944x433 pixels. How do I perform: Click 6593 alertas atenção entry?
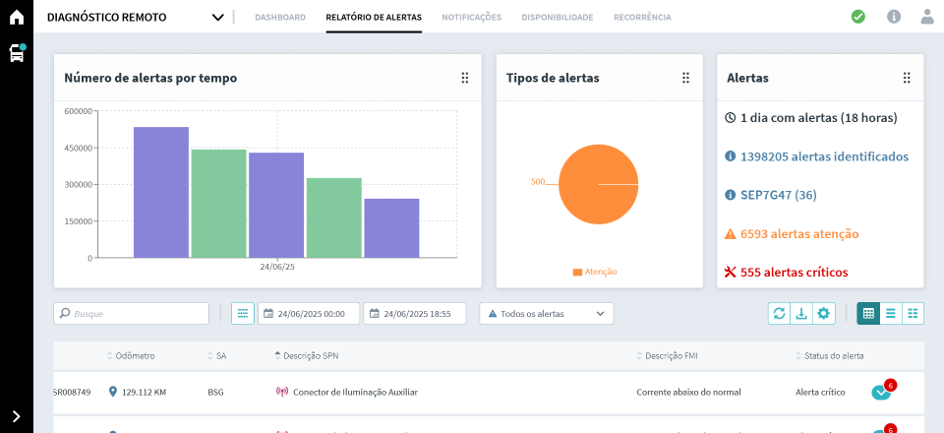click(800, 234)
